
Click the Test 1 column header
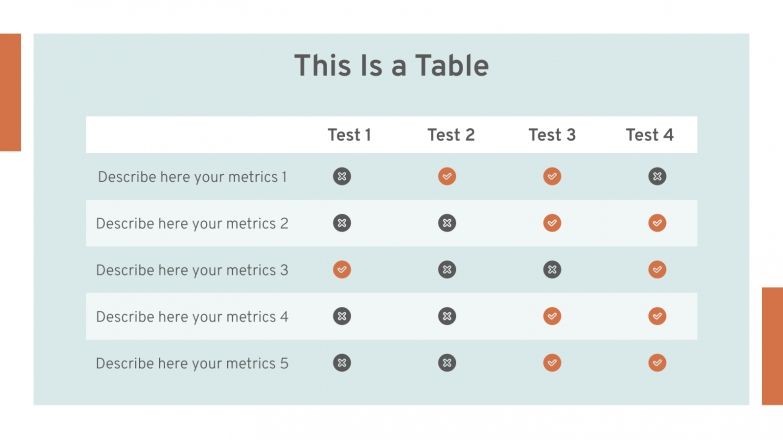coord(349,135)
